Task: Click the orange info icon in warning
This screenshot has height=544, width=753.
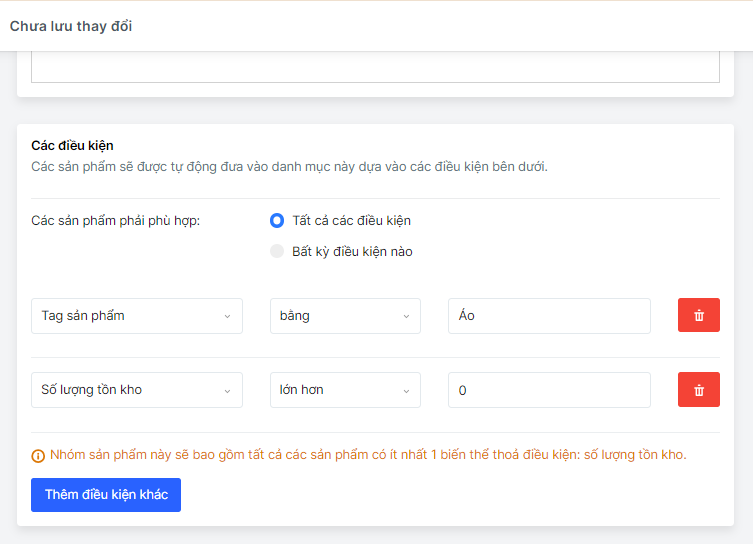Action: (38, 456)
